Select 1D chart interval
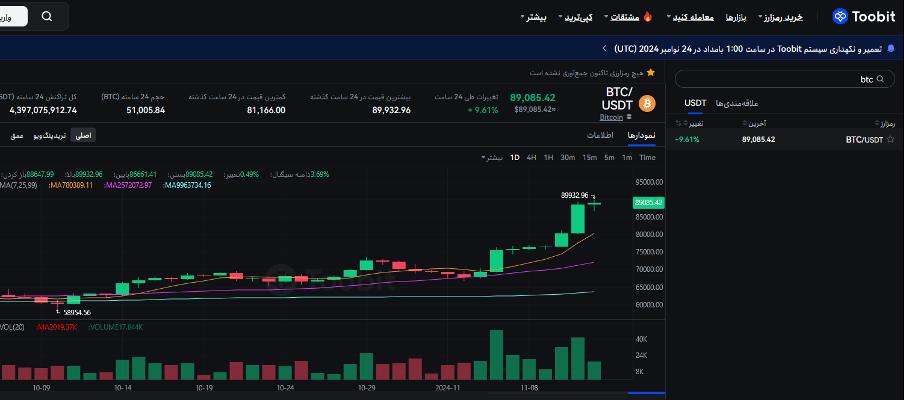 (514, 157)
